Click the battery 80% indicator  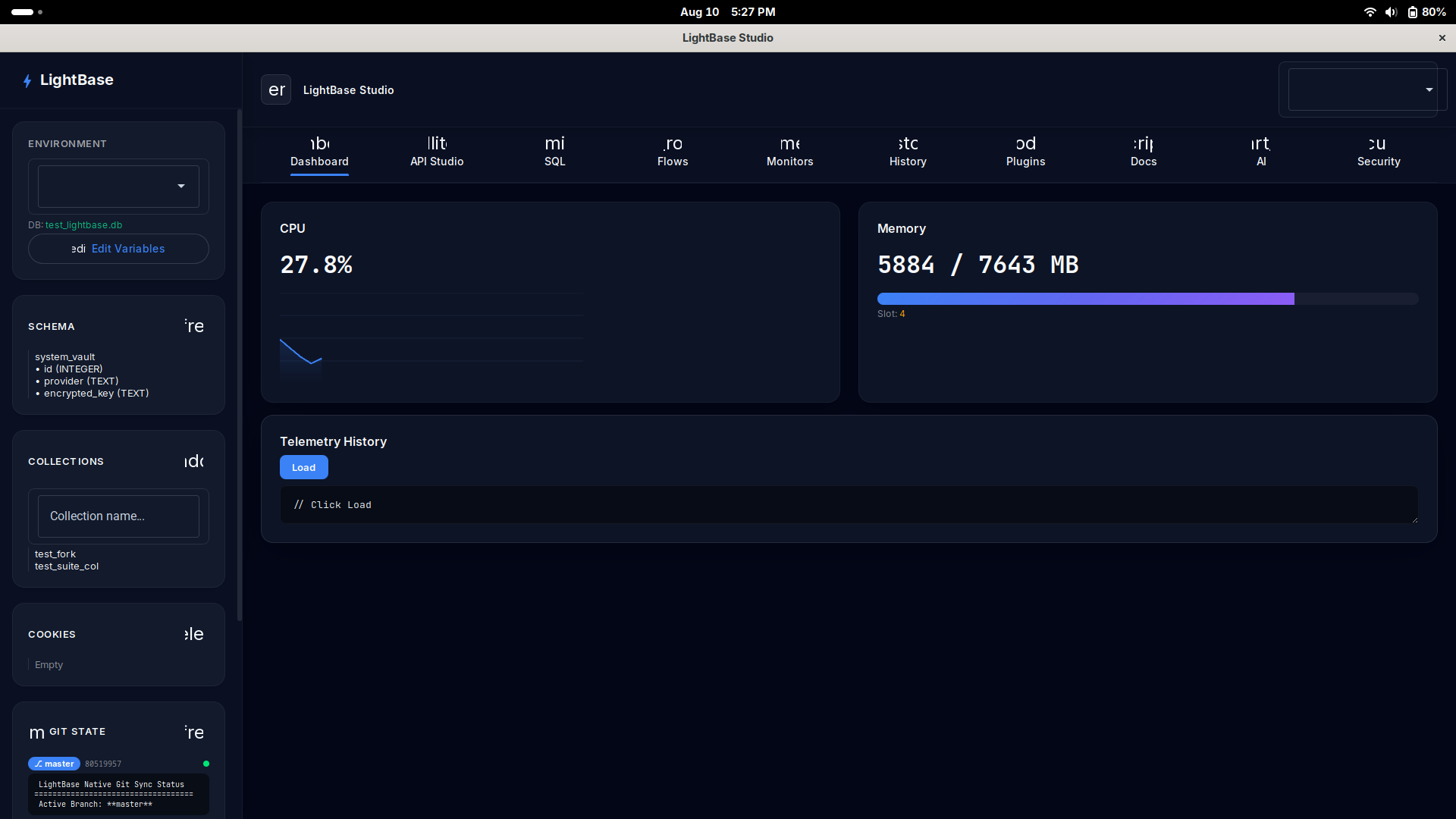coord(1426,12)
